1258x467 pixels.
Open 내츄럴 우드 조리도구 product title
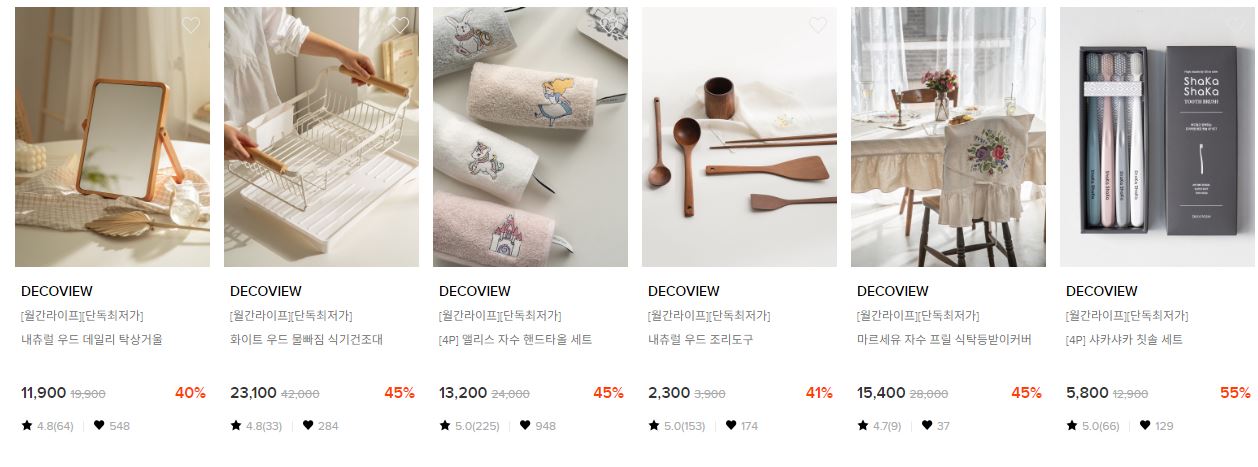(x=700, y=340)
